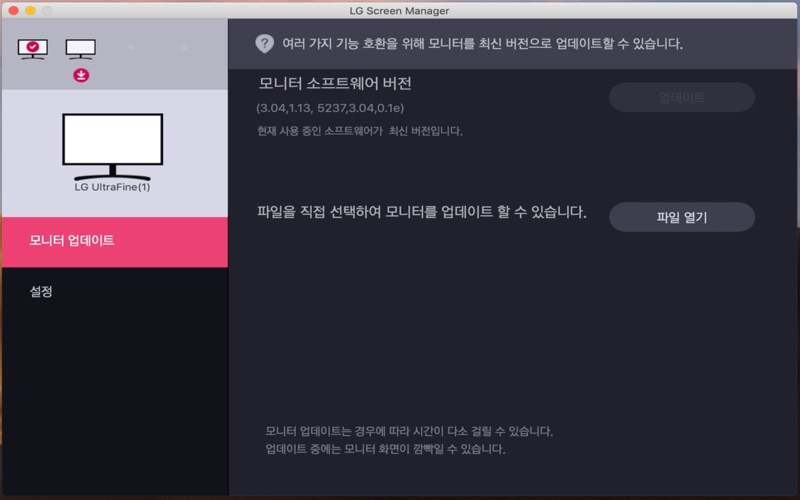The height and width of the screenshot is (500, 800).
Task: Select the second monitor icon in top strip
Action: point(81,49)
